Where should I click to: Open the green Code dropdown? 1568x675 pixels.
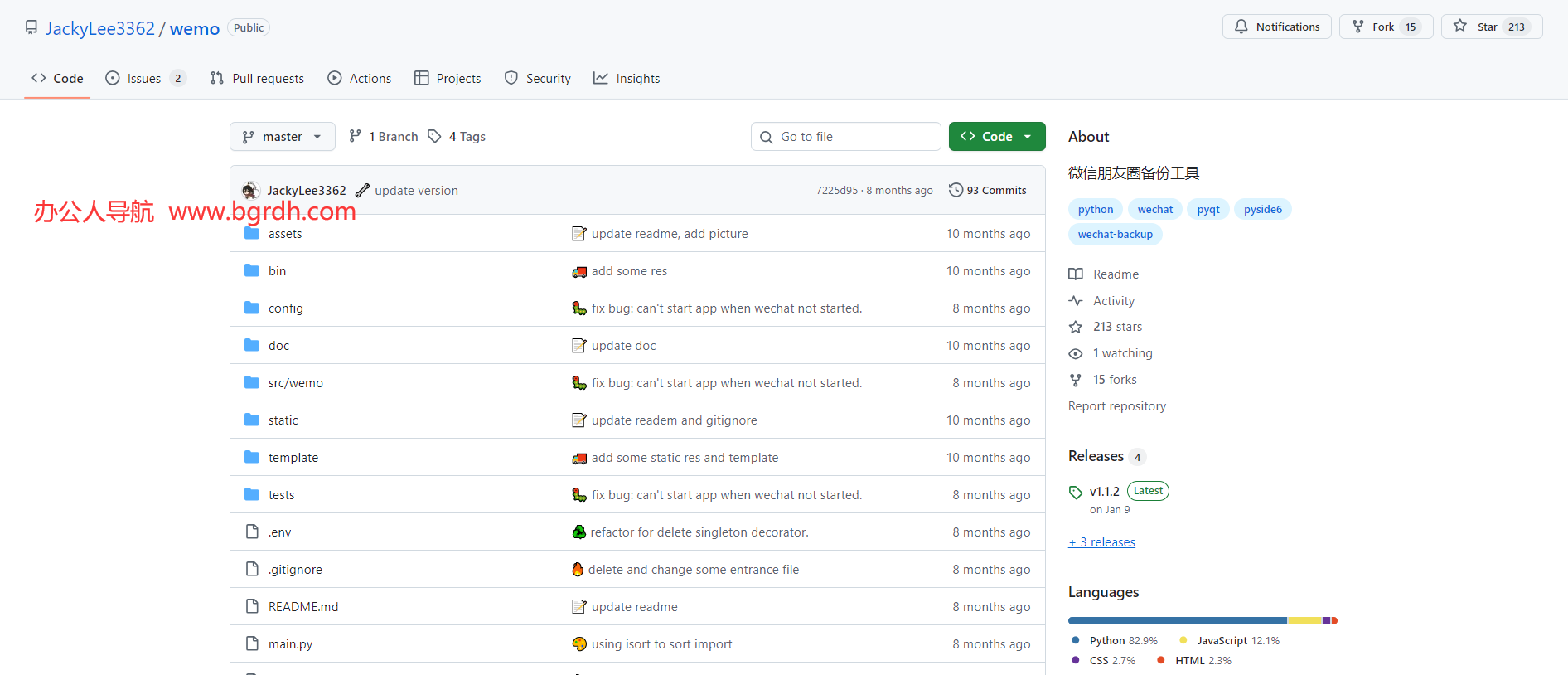point(996,137)
